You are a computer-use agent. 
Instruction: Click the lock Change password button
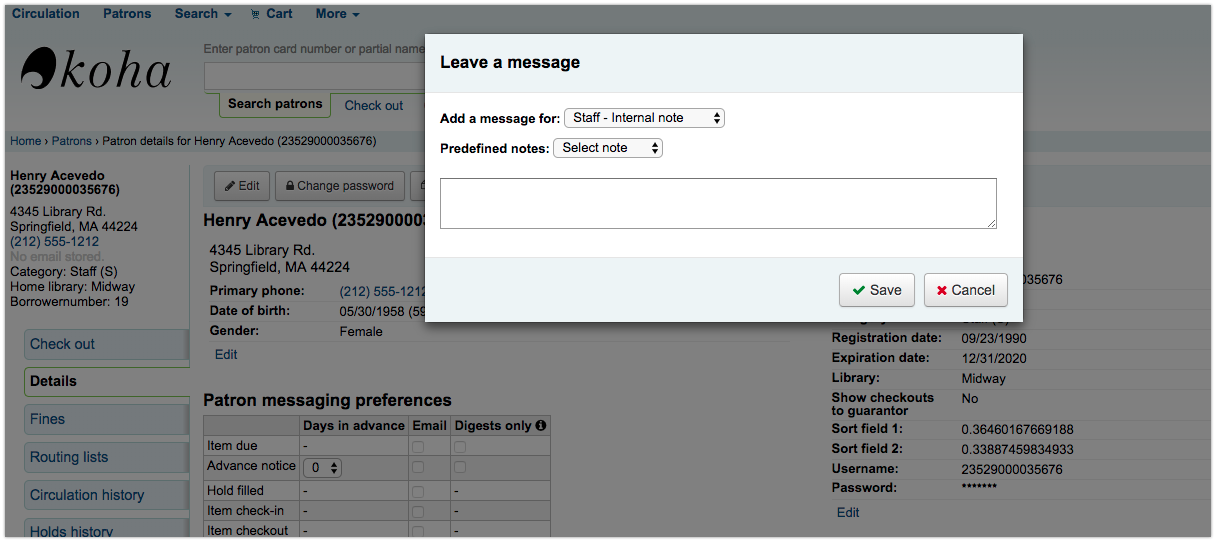pyautogui.click(x=339, y=186)
